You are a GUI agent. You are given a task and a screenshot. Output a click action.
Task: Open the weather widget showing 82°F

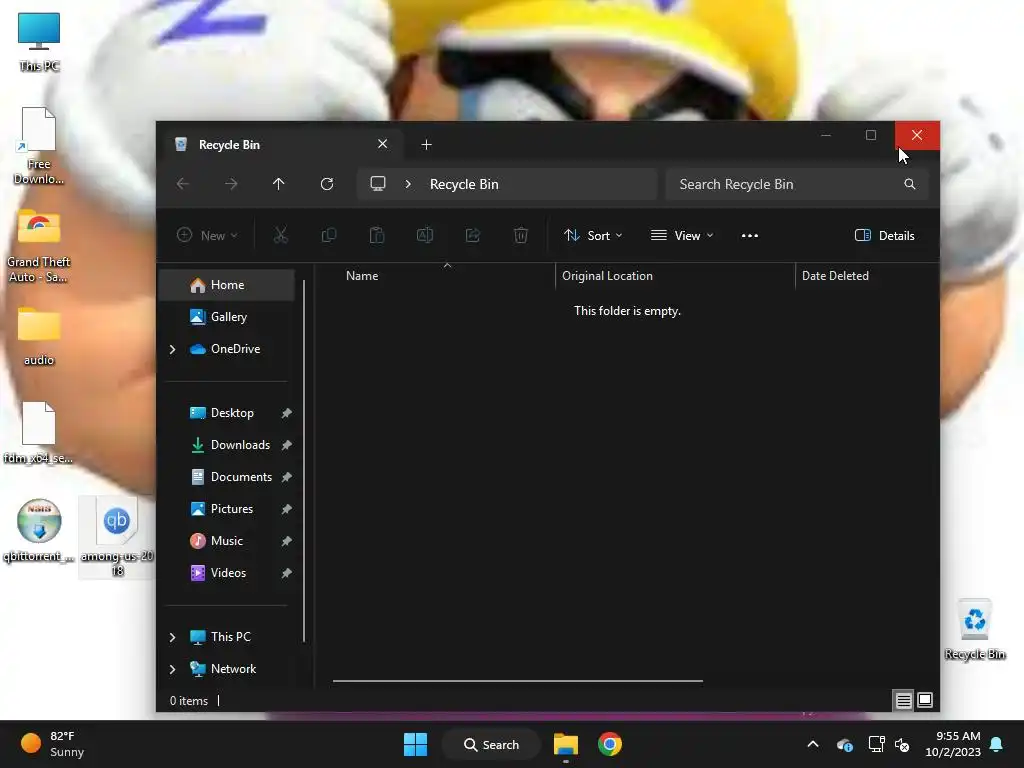52,744
